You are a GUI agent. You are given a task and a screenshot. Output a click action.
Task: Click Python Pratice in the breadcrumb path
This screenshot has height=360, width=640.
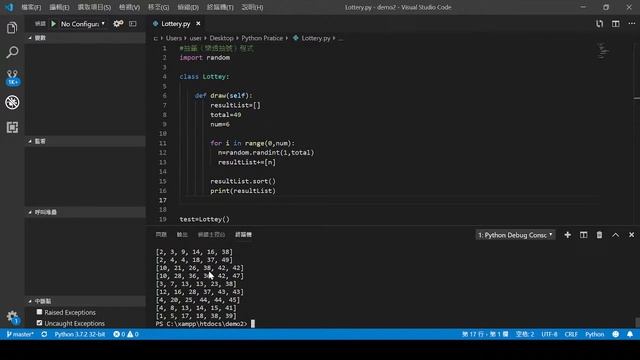pyautogui.click(x=262, y=38)
